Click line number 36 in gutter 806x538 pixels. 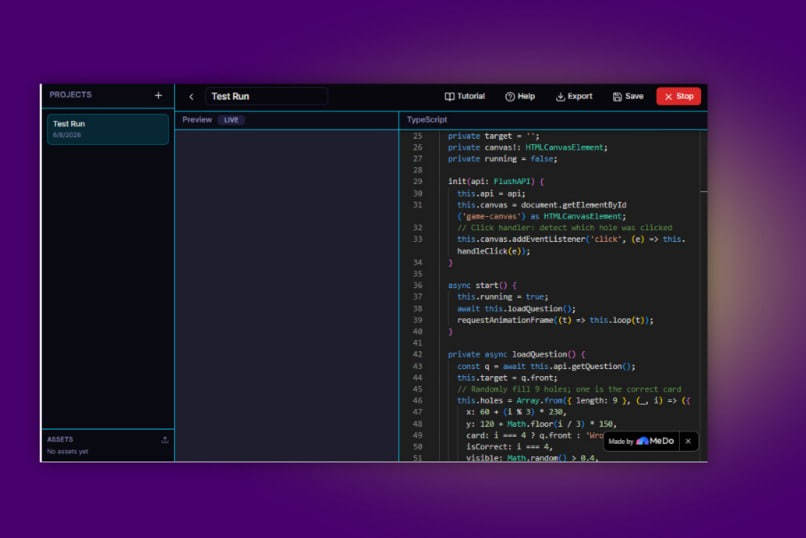[417, 286]
